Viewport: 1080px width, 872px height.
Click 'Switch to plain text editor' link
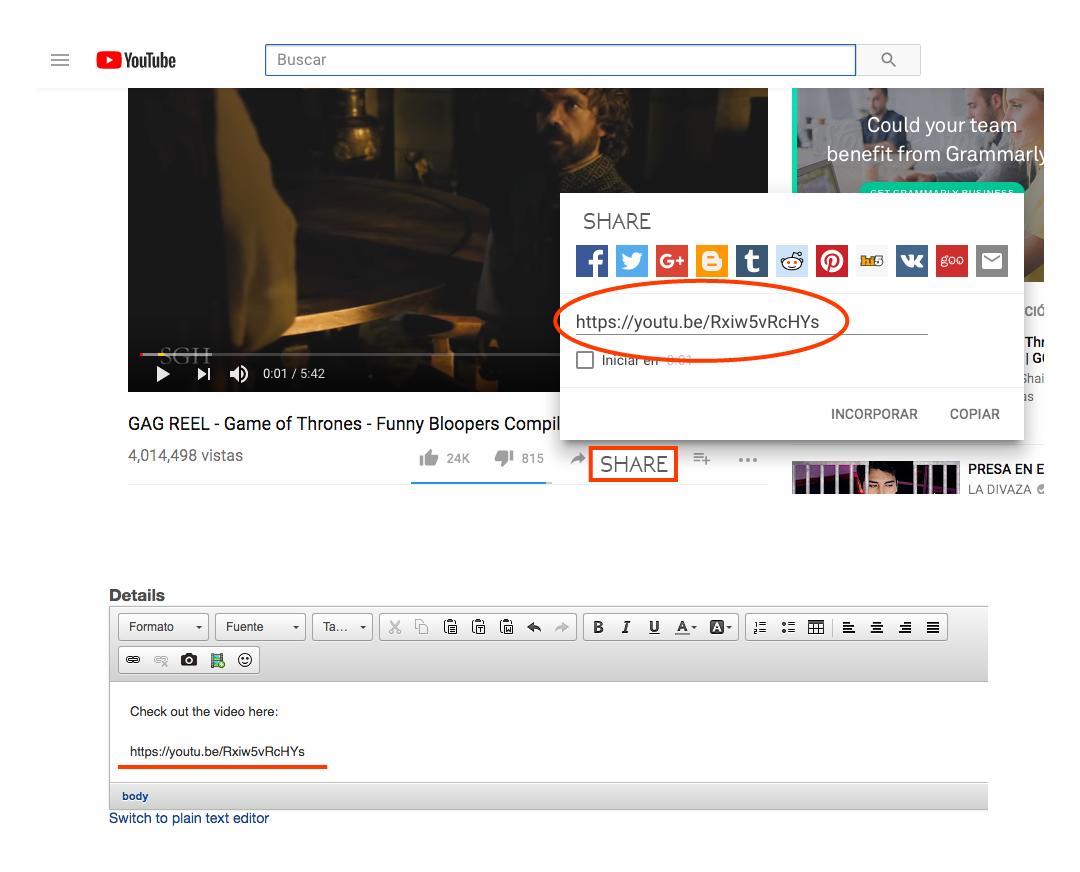189,818
